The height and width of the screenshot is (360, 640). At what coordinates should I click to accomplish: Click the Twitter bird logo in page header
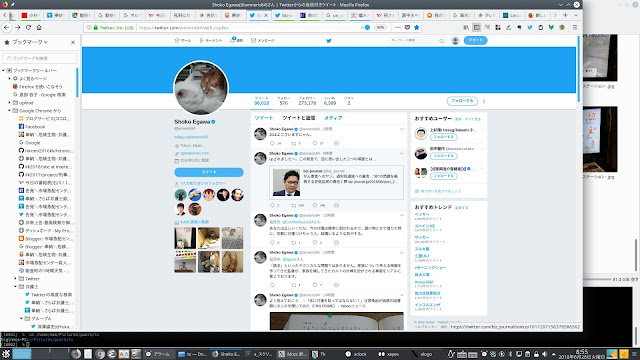coord(329,40)
